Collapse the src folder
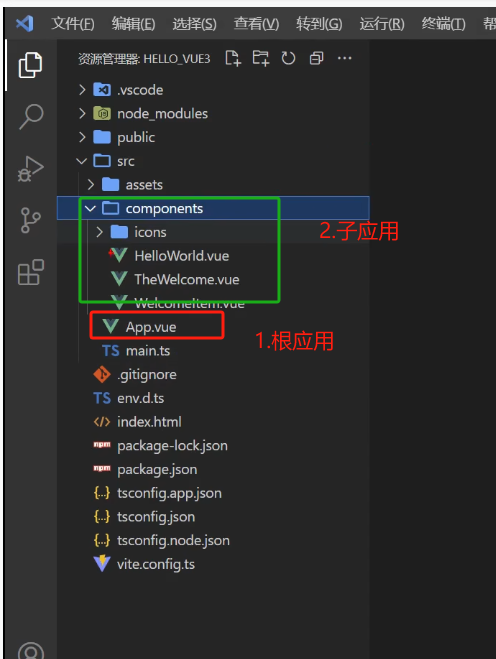This screenshot has height=659, width=496. coord(82,161)
